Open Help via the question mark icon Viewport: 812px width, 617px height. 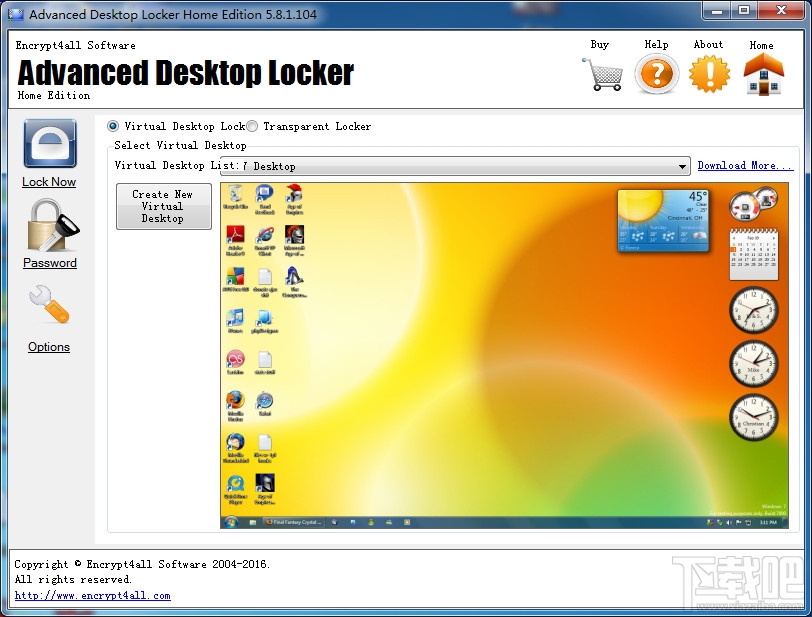(x=657, y=75)
